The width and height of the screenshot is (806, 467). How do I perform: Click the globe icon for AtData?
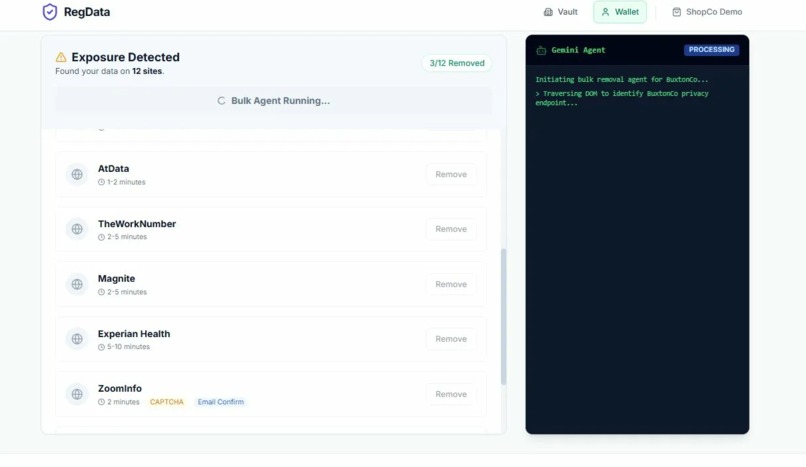(x=77, y=174)
